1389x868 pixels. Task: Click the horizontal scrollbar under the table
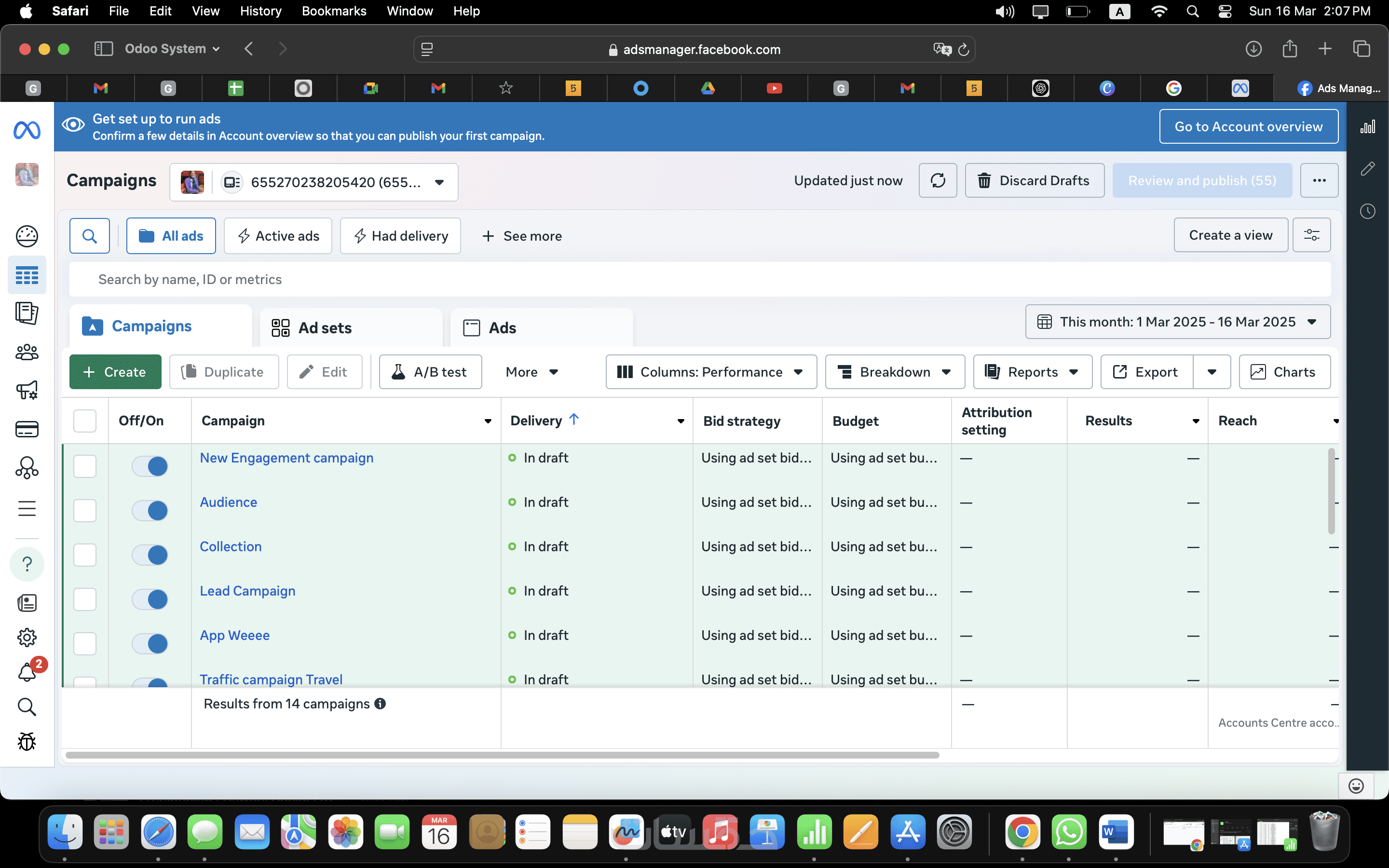pos(502,755)
